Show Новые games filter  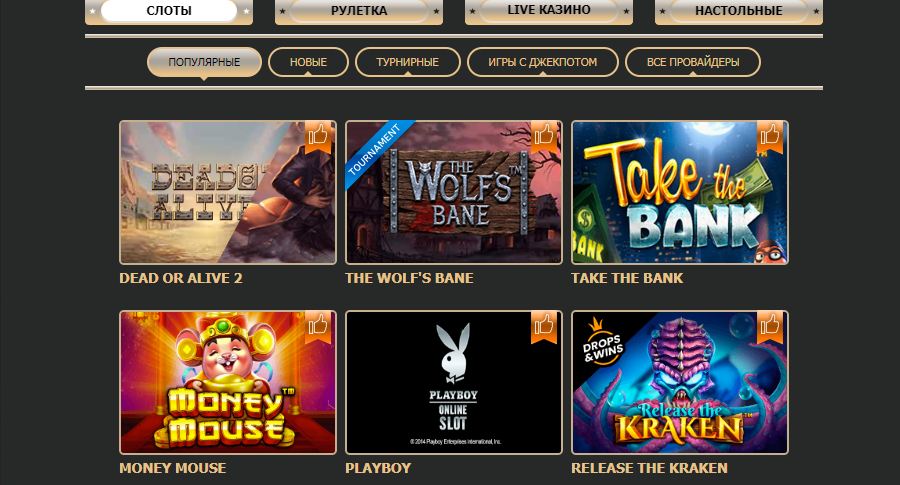pyautogui.click(x=308, y=62)
